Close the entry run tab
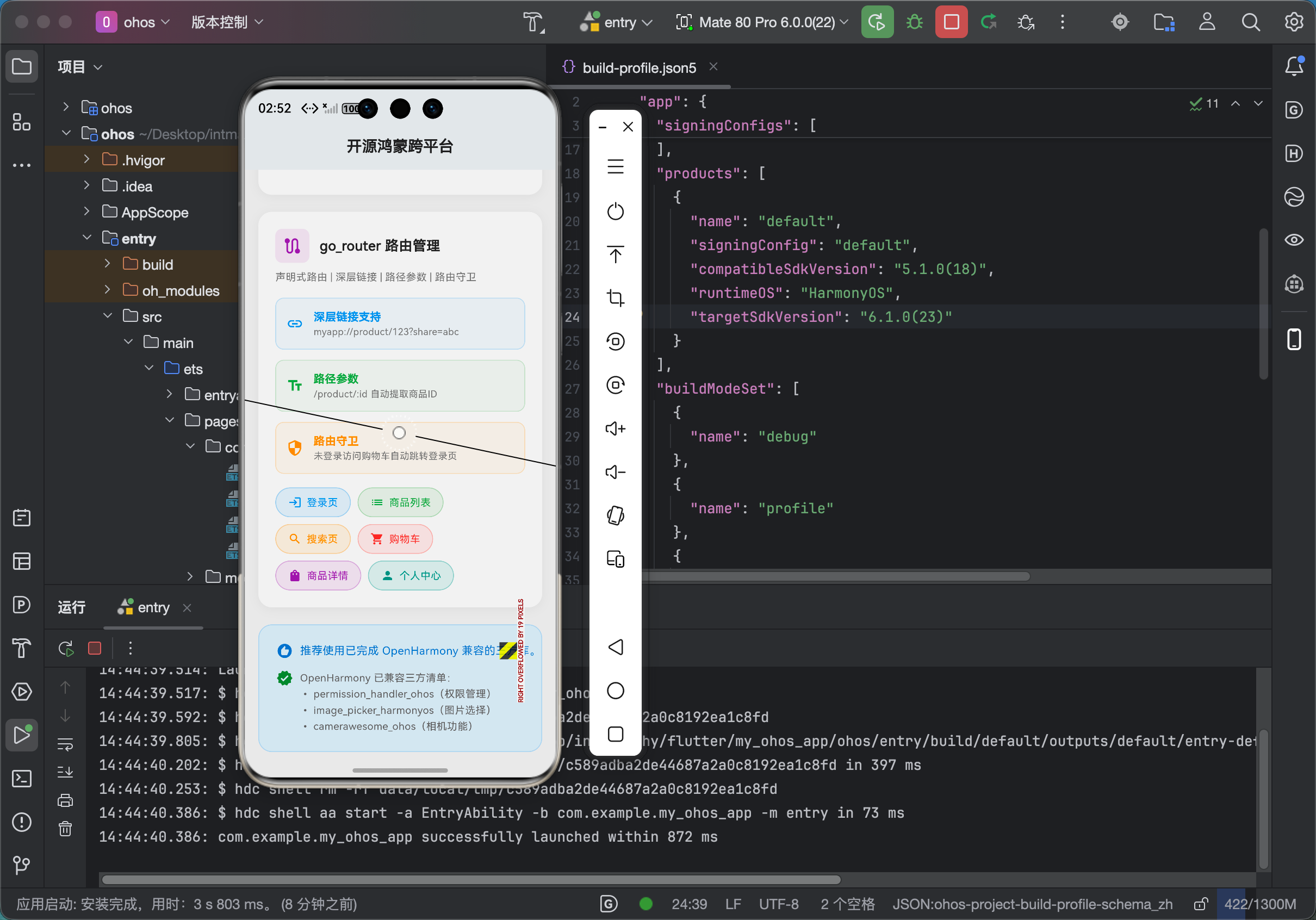Screen dimensions: 1316x920 187,607
